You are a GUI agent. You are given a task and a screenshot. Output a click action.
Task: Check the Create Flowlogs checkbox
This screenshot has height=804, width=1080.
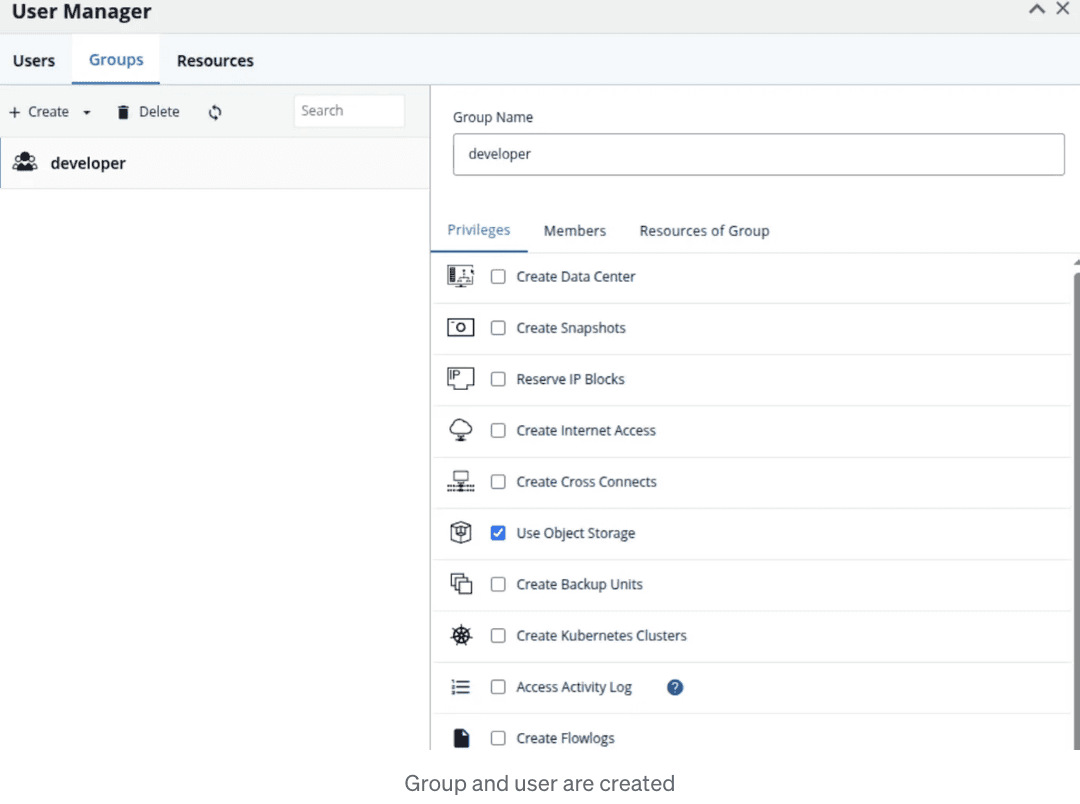click(x=498, y=738)
